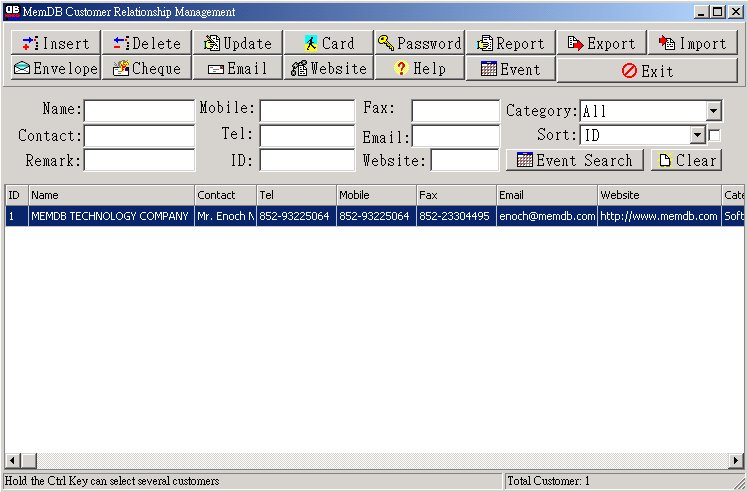Focus the ID search input field
The width and height of the screenshot is (748, 492).
[x=307, y=160]
